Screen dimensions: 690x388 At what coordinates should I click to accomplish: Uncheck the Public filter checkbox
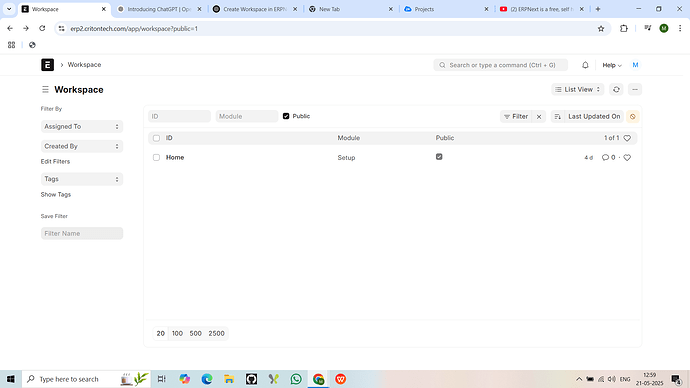pyautogui.click(x=286, y=116)
